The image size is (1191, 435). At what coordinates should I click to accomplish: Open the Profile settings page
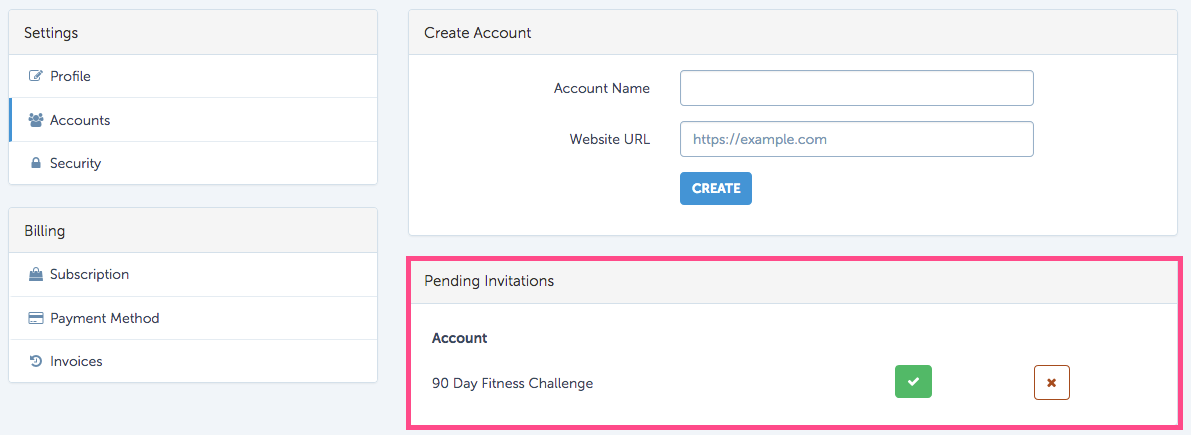193,77
